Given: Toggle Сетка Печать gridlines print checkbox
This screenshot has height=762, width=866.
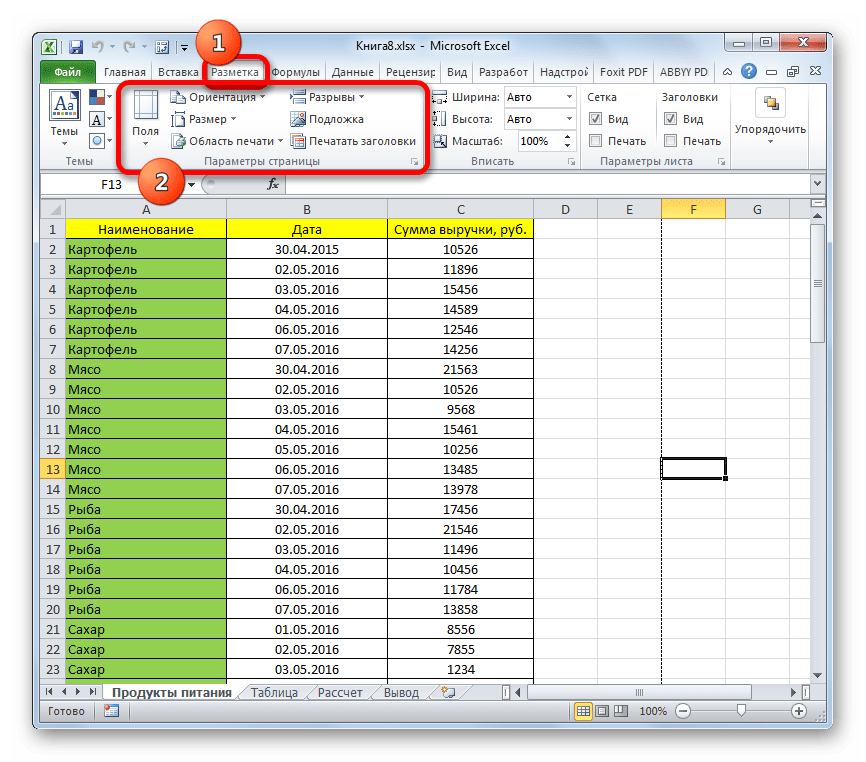Looking at the screenshot, I should (x=595, y=141).
